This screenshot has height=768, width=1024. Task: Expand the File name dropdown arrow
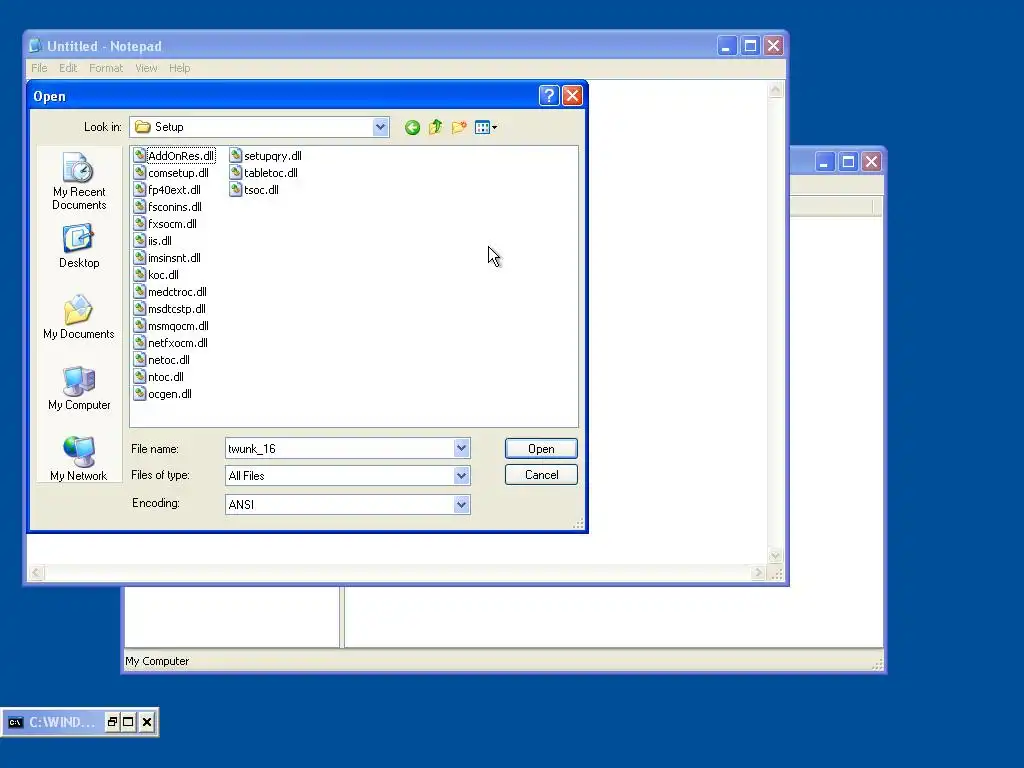point(462,448)
